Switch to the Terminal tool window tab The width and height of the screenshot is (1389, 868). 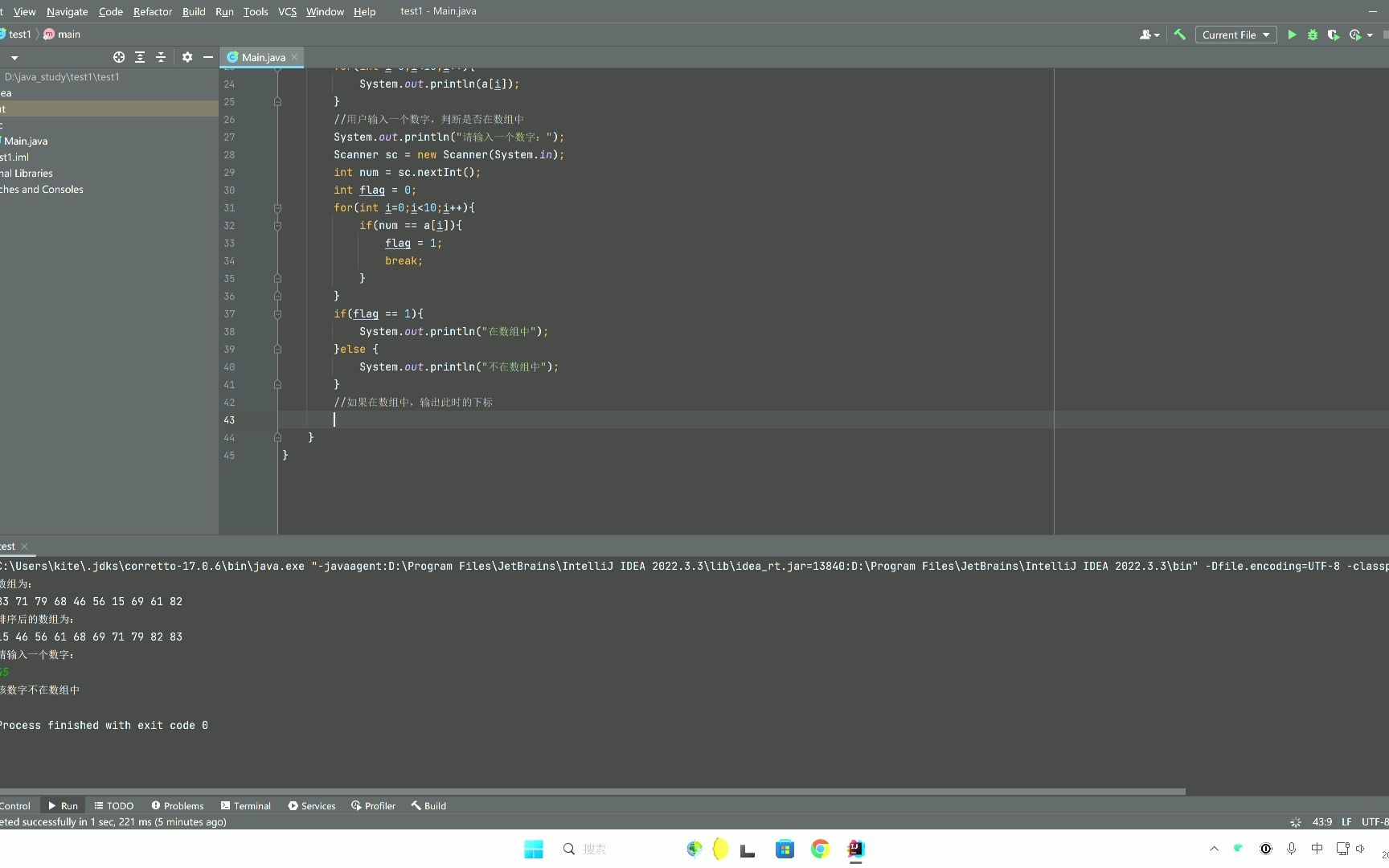[x=245, y=805]
